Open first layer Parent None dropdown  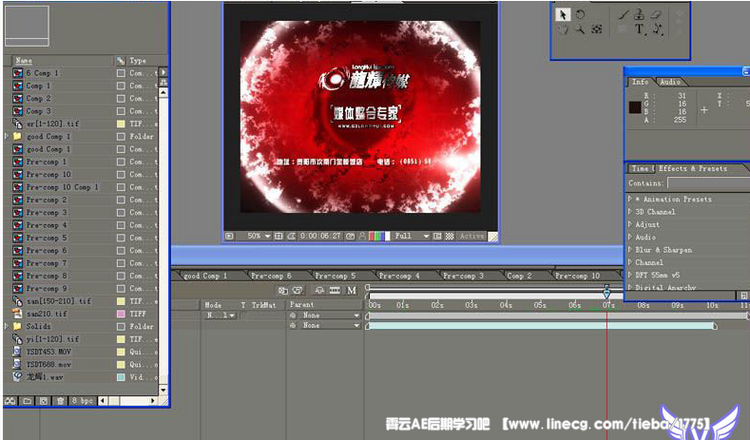coord(330,315)
